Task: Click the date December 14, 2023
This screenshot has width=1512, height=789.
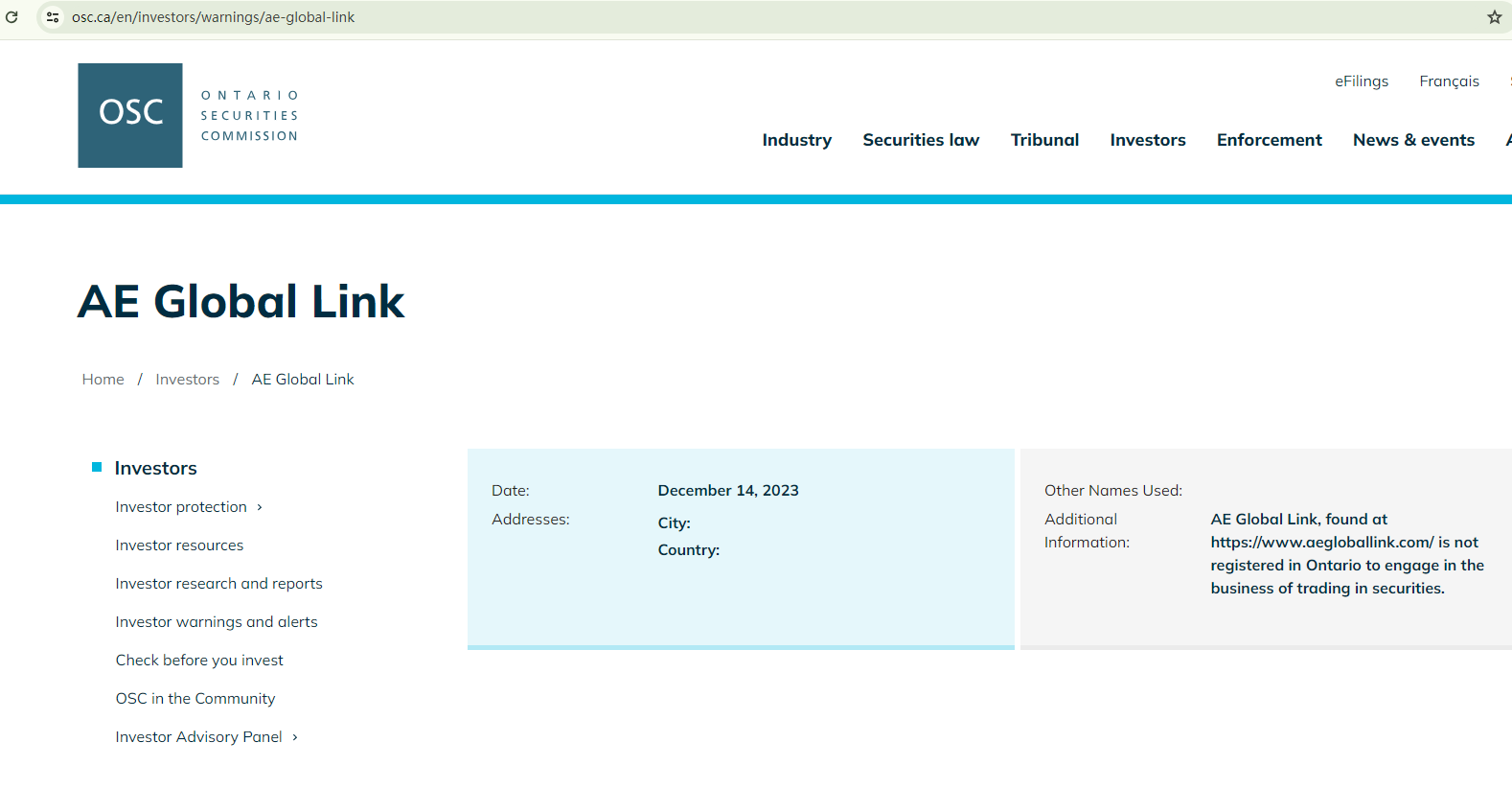Action: (x=728, y=491)
